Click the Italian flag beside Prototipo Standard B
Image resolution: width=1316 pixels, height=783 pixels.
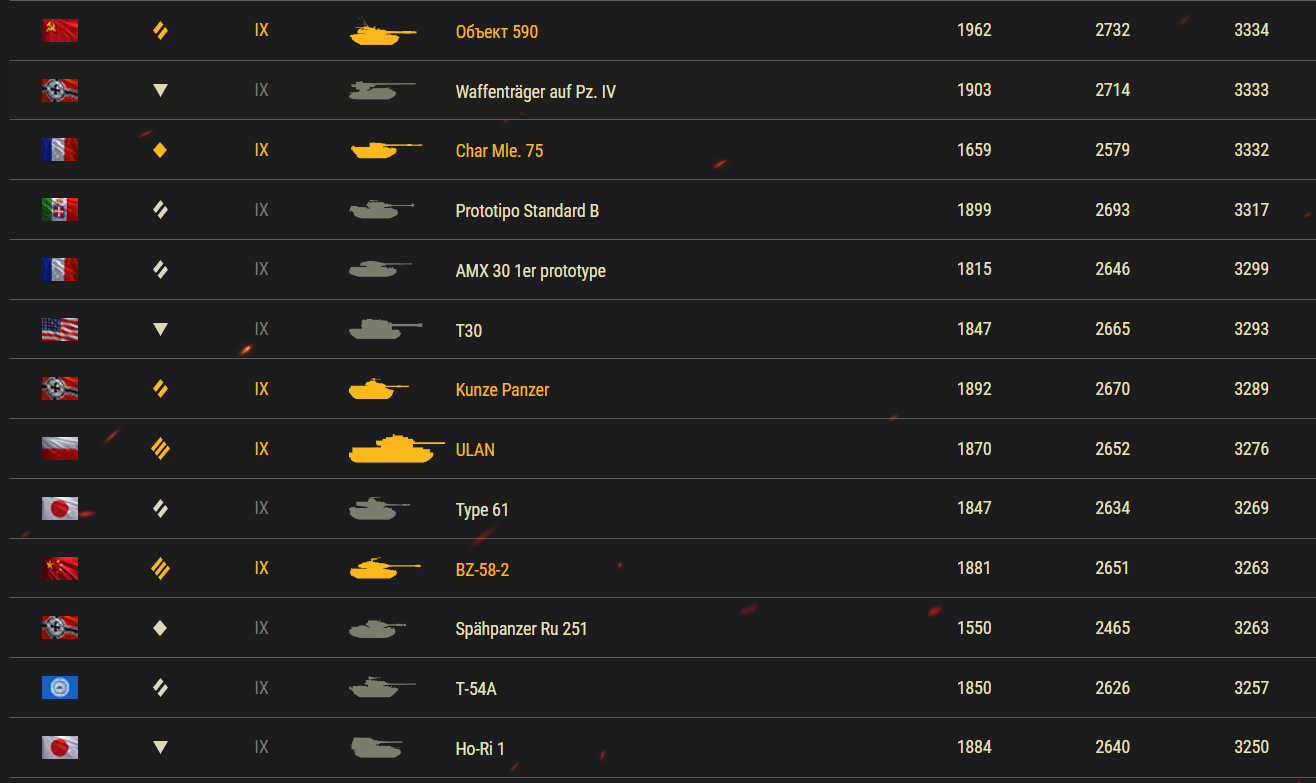(60, 210)
